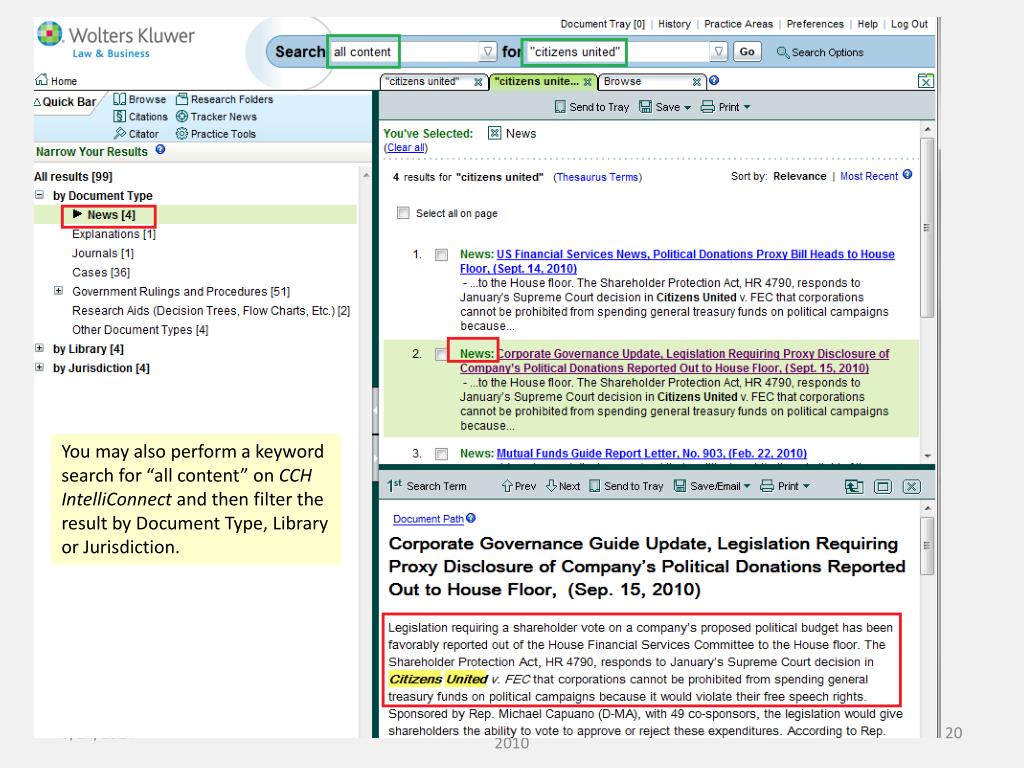Click Log Out
This screenshot has height=768, width=1024.
909,24
